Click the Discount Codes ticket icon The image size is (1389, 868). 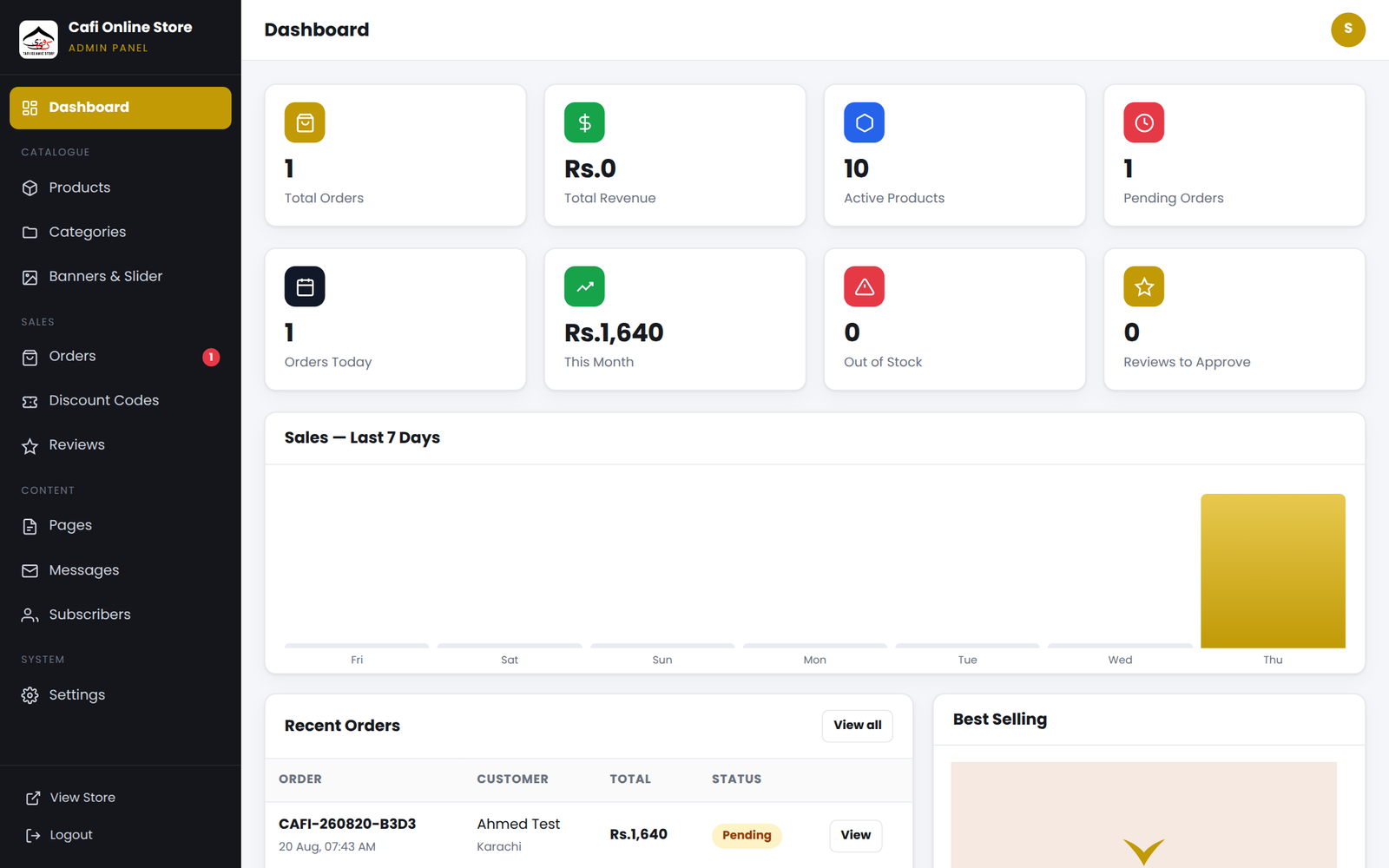[30, 401]
